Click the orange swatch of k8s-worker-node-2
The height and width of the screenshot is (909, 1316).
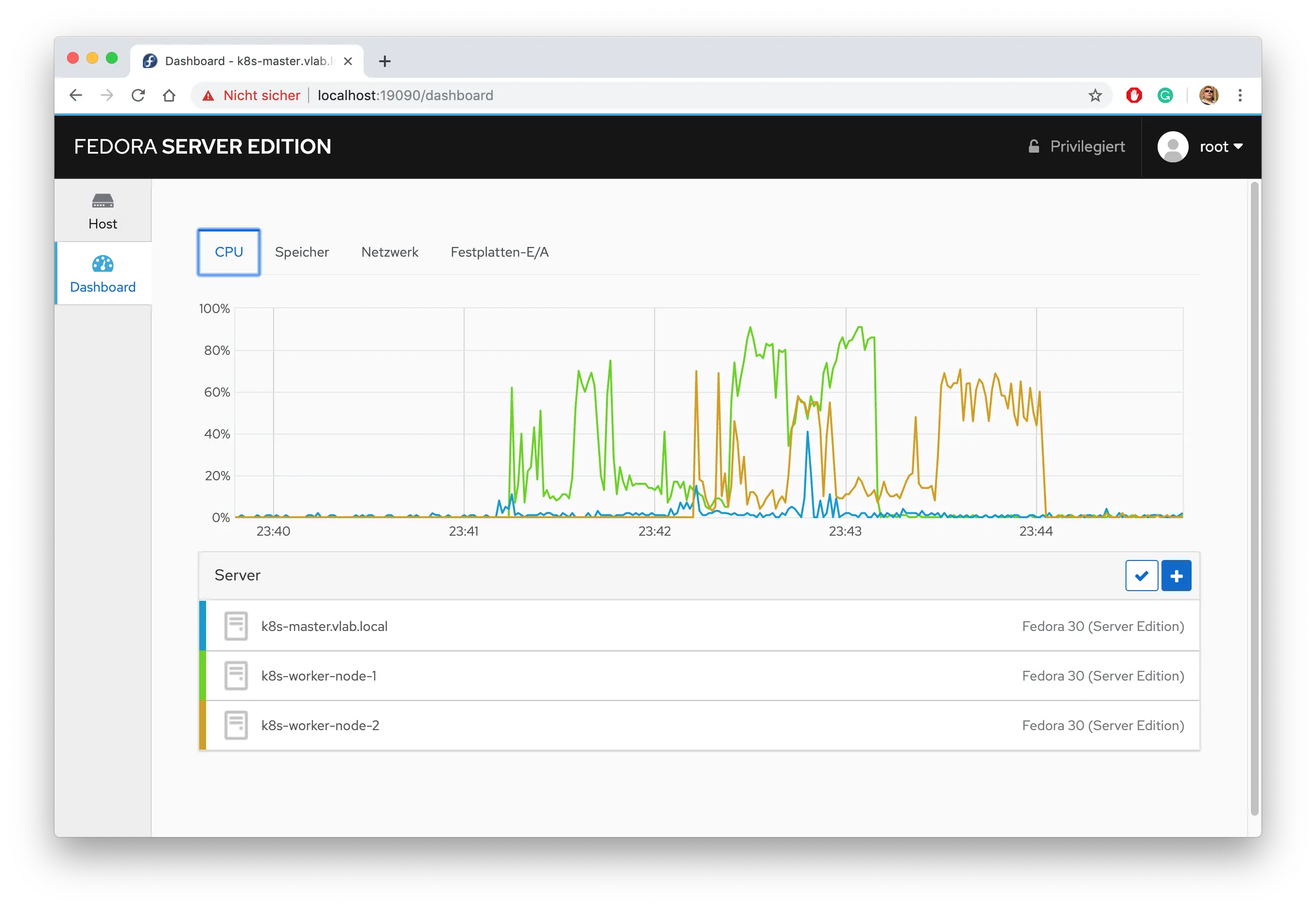click(x=202, y=725)
